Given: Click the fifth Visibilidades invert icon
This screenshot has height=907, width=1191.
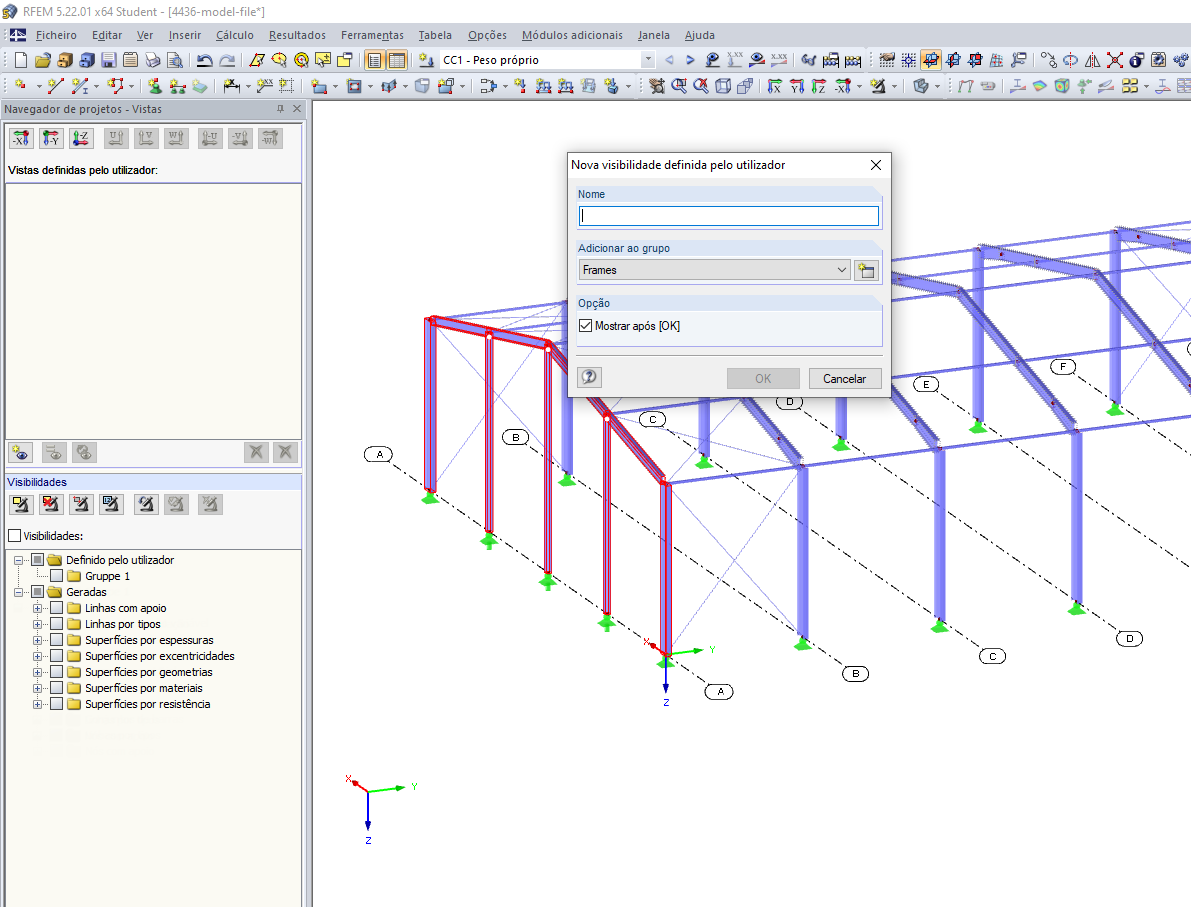Looking at the screenshot, I should [146, 504].
